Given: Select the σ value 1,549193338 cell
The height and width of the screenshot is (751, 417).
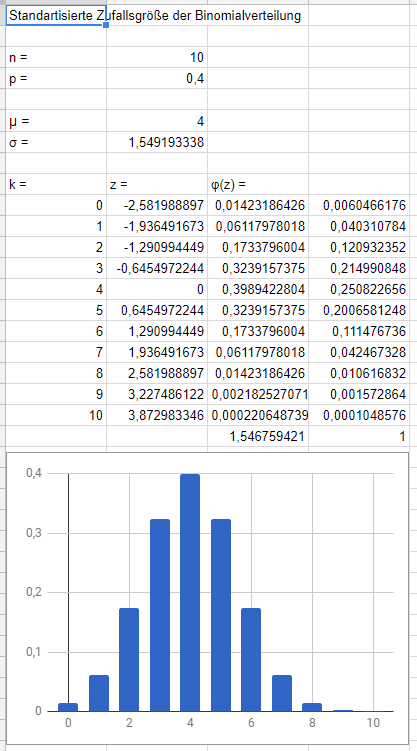Looking at the screenshot, I should click(x=157, y=142).
